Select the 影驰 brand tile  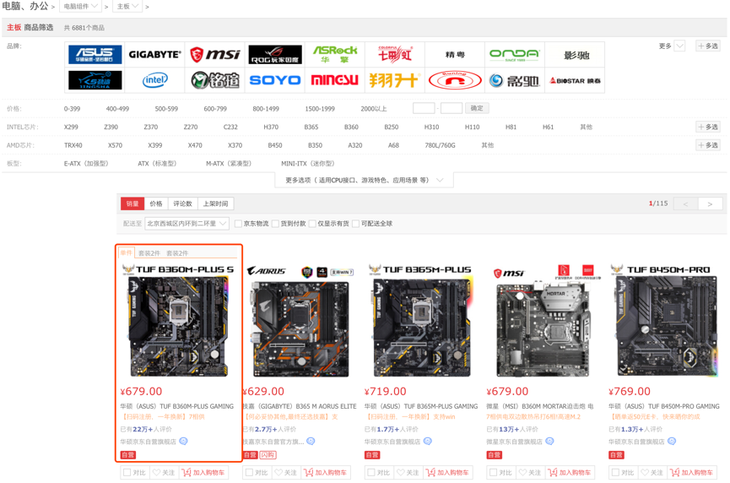pos(576,55)
